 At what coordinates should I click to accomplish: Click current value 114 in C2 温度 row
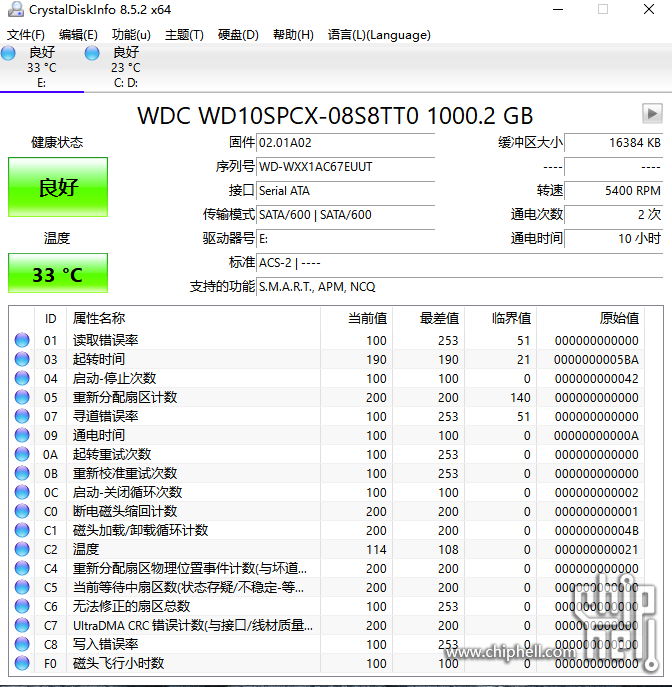376,549
